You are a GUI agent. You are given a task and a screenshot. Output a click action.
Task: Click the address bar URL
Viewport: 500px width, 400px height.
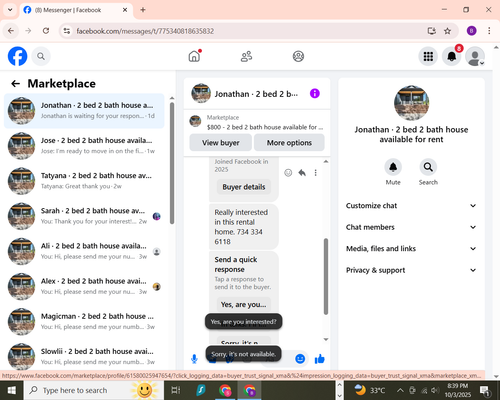145,31
